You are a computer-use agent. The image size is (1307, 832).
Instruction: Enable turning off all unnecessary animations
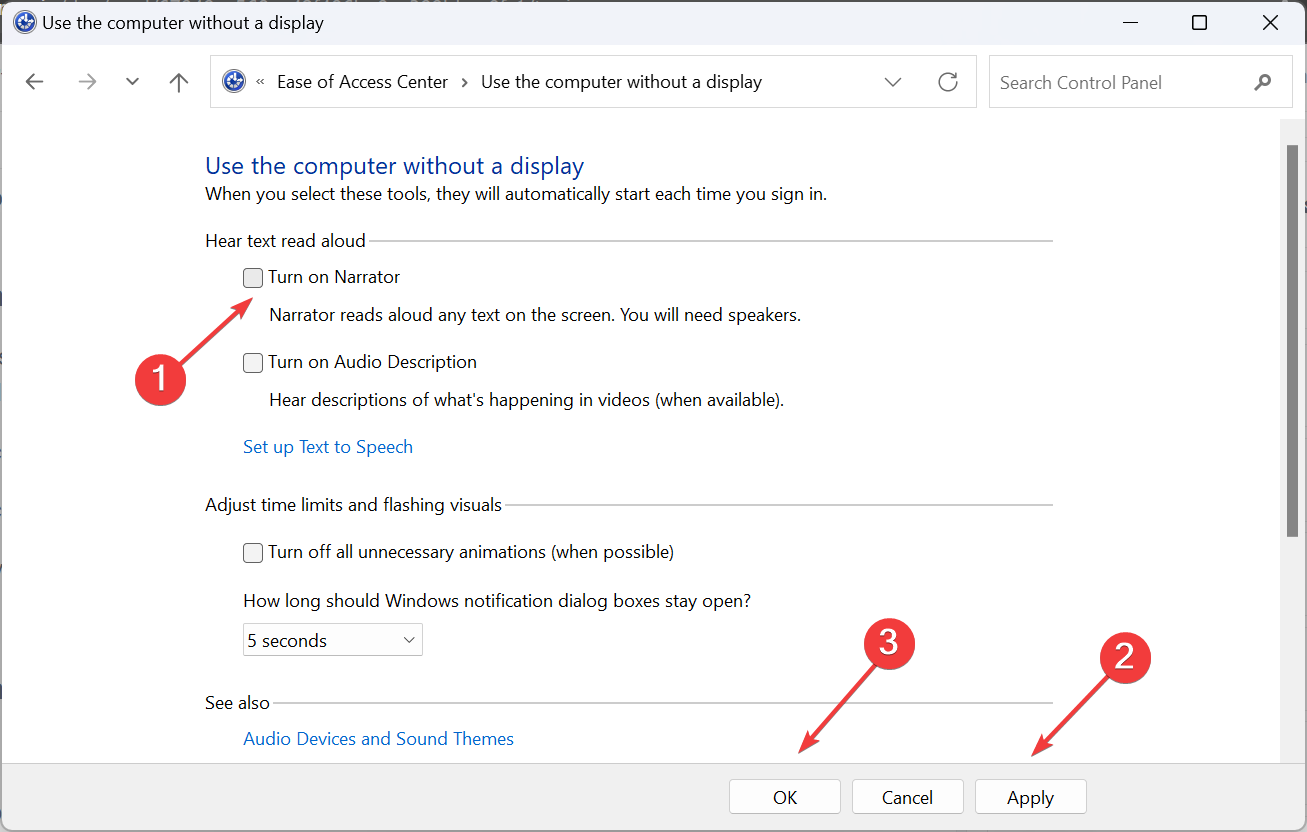point(252,552)
